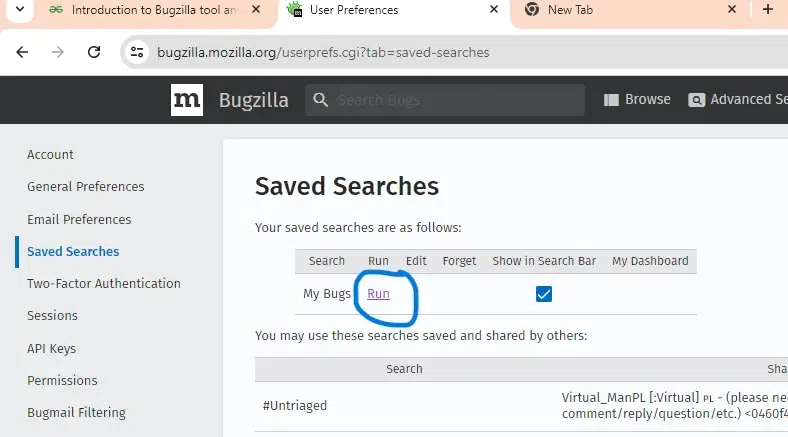Switch to the Introduction to Bugzilla tool tab
788x437 pixels.
point(153,10)
